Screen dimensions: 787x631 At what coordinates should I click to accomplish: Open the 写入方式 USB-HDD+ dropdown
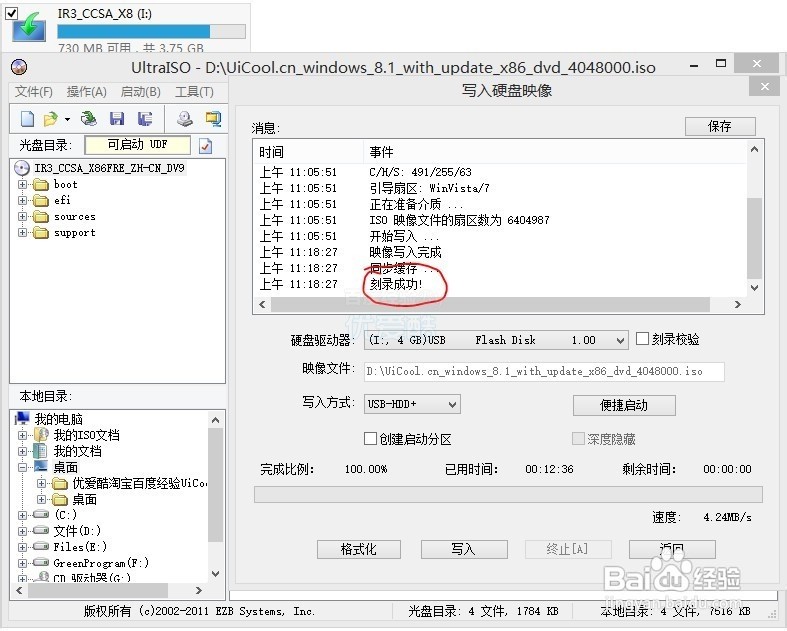point(453,404)
